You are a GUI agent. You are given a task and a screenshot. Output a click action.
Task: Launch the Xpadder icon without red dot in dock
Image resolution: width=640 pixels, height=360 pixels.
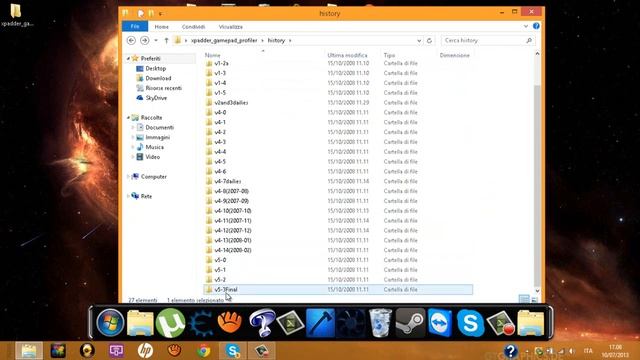(x=290, y=322)
